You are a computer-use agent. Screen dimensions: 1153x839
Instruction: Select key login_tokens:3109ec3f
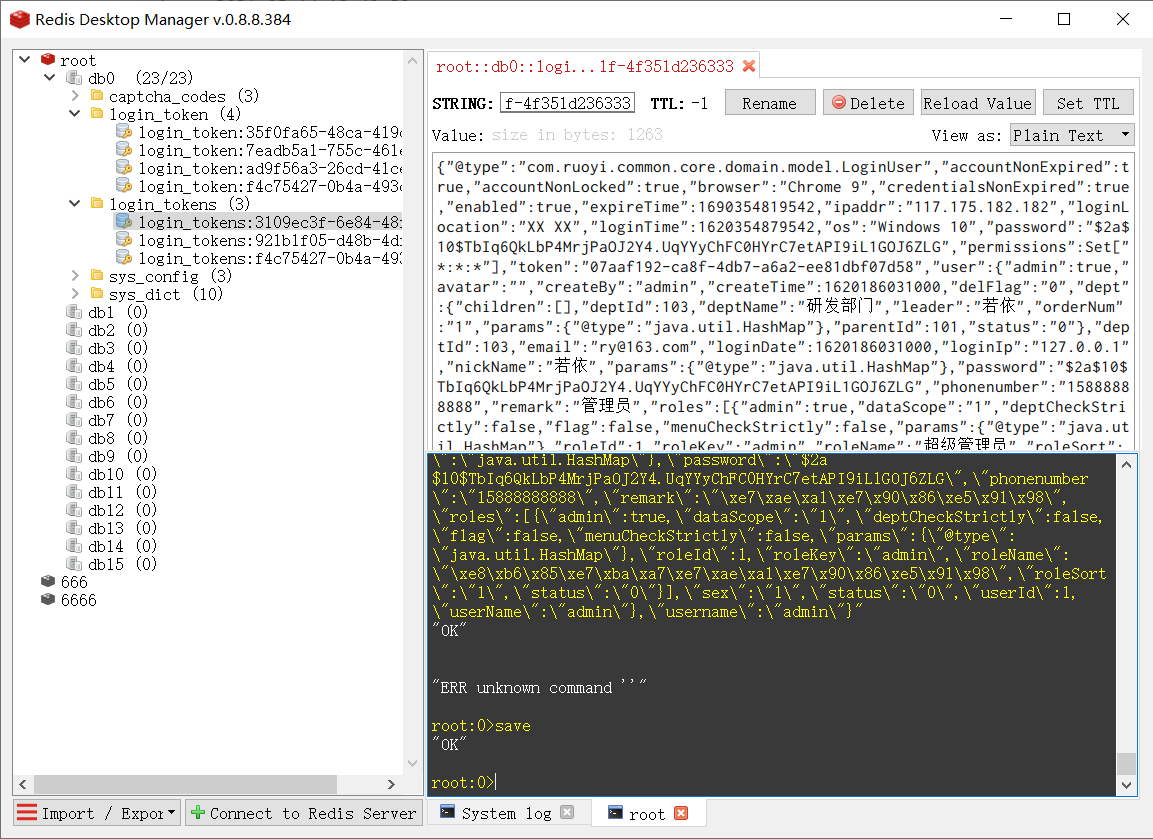tap(259, 222)
